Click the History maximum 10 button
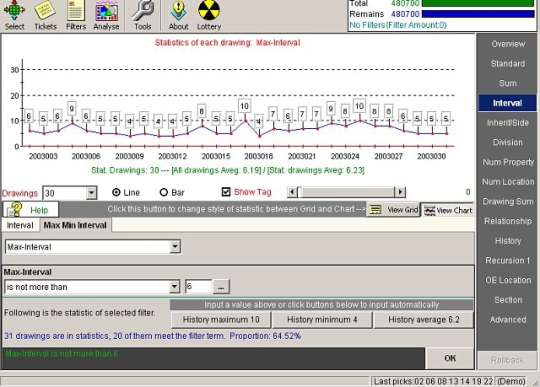Viewport: 540px width, 387px height. point(221,320)
